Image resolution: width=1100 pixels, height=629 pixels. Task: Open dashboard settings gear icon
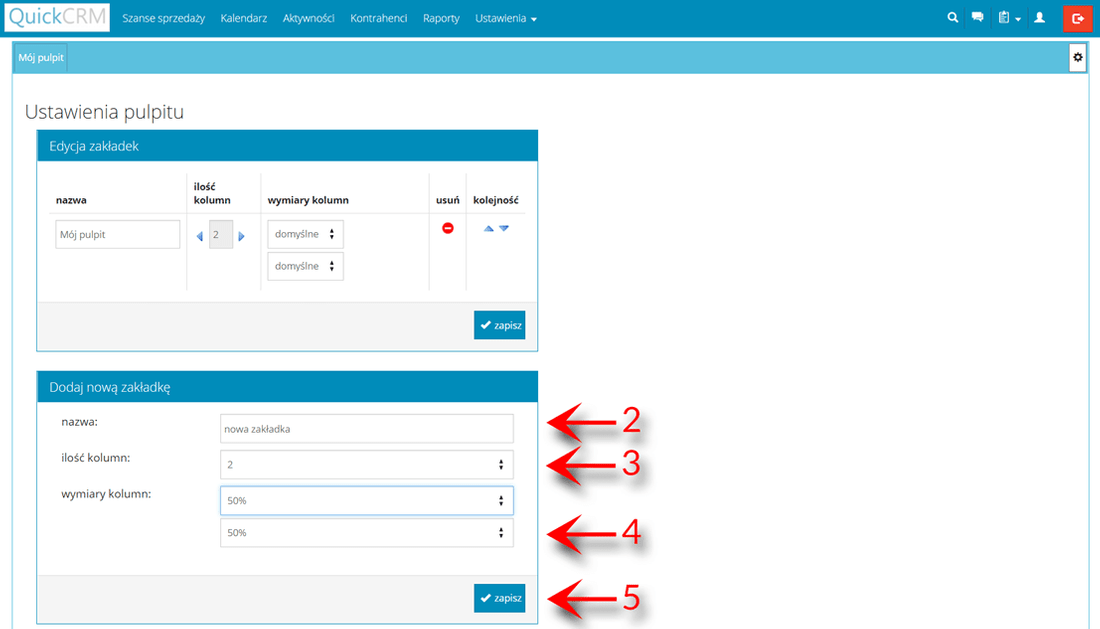coord(1078,58)
